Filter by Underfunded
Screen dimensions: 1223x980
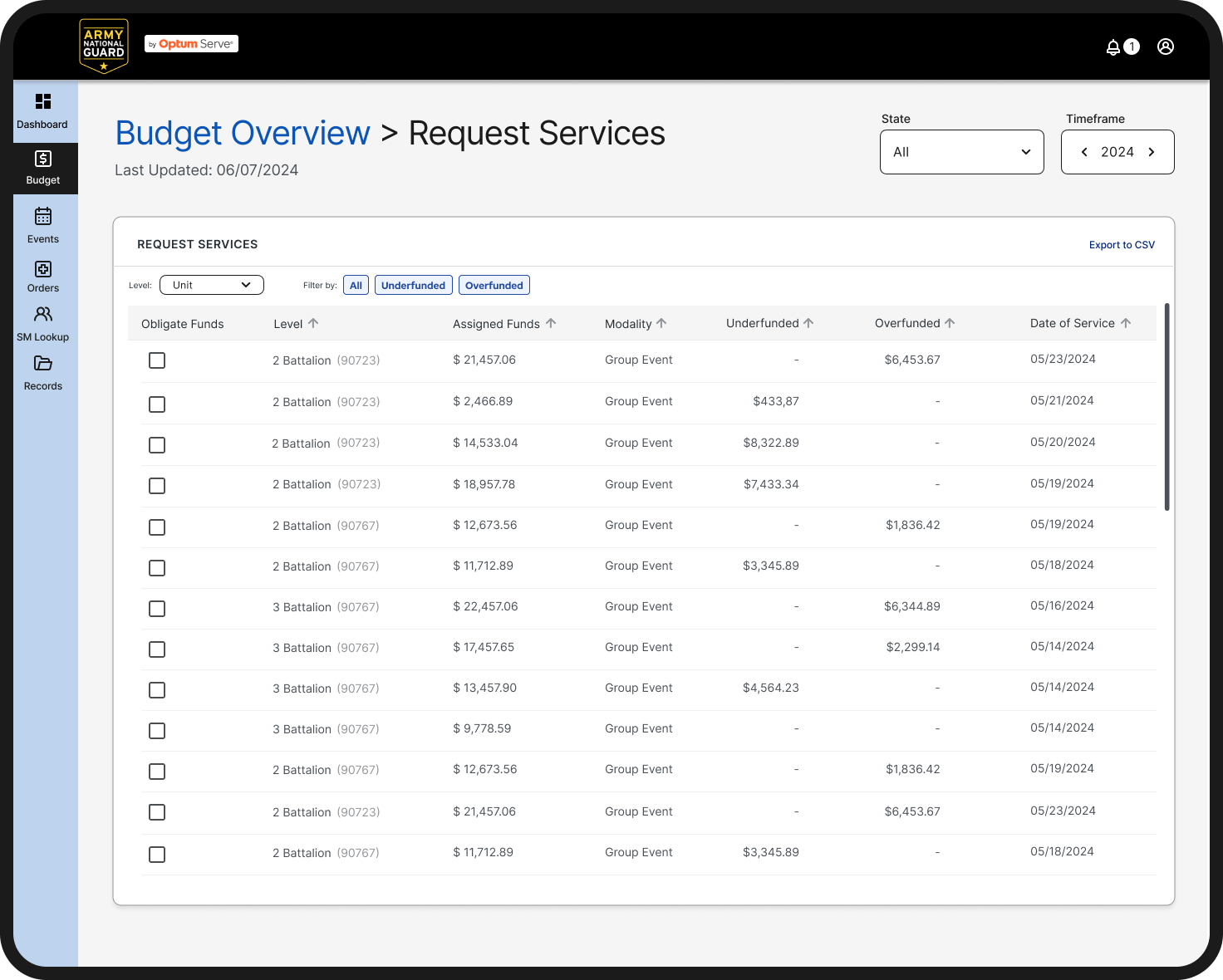coord(414,285)
